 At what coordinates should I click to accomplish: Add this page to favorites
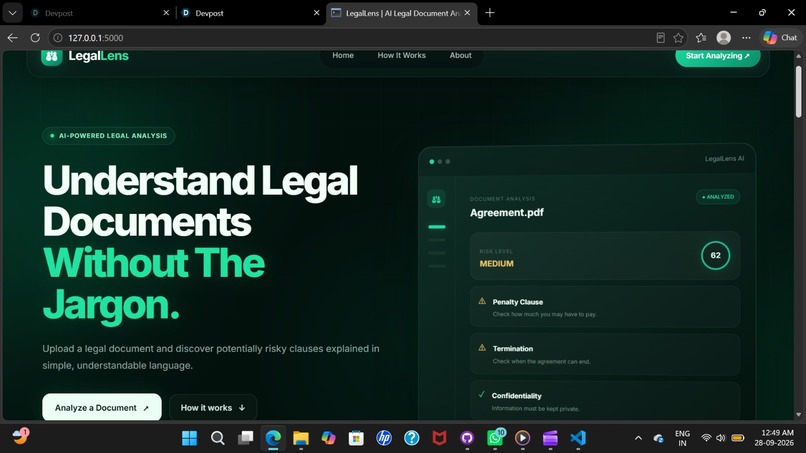click(x=679, y=38)
